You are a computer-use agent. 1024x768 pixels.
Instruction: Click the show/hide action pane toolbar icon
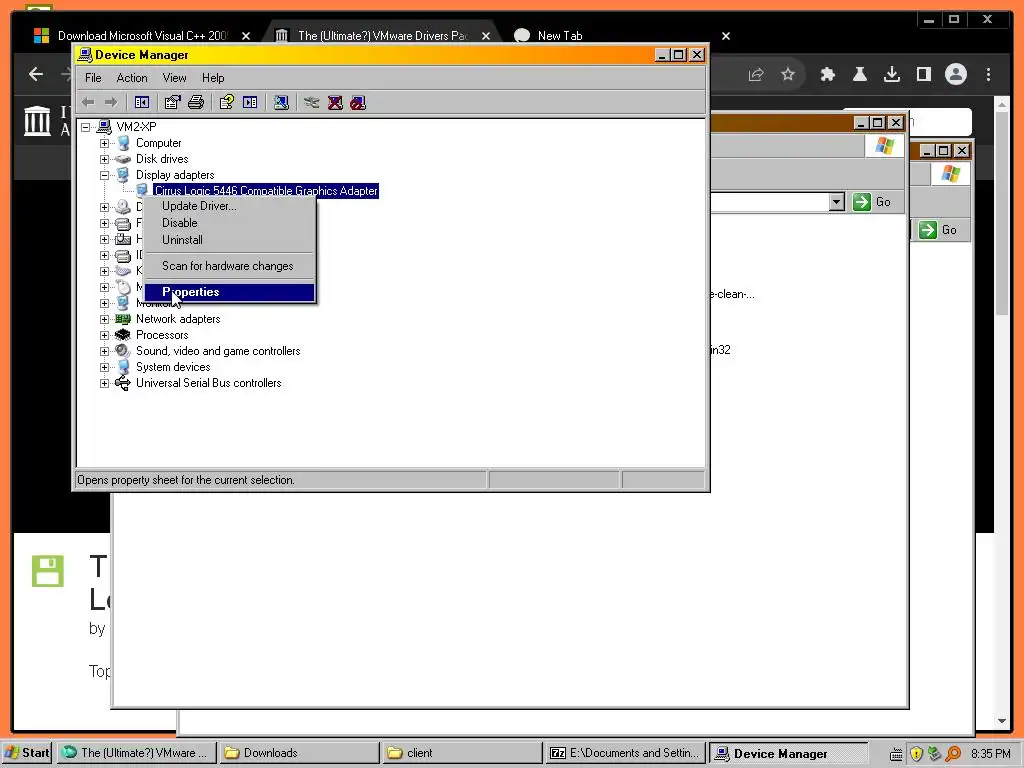250,103
